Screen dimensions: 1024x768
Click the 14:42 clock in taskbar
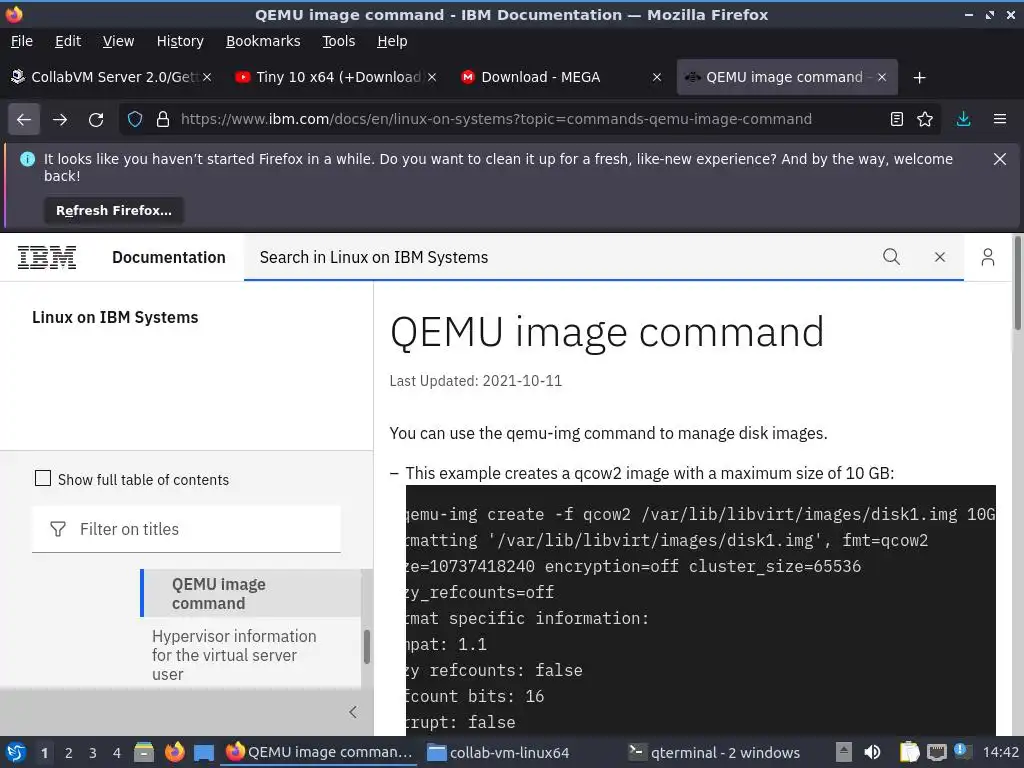[1000, 752]
